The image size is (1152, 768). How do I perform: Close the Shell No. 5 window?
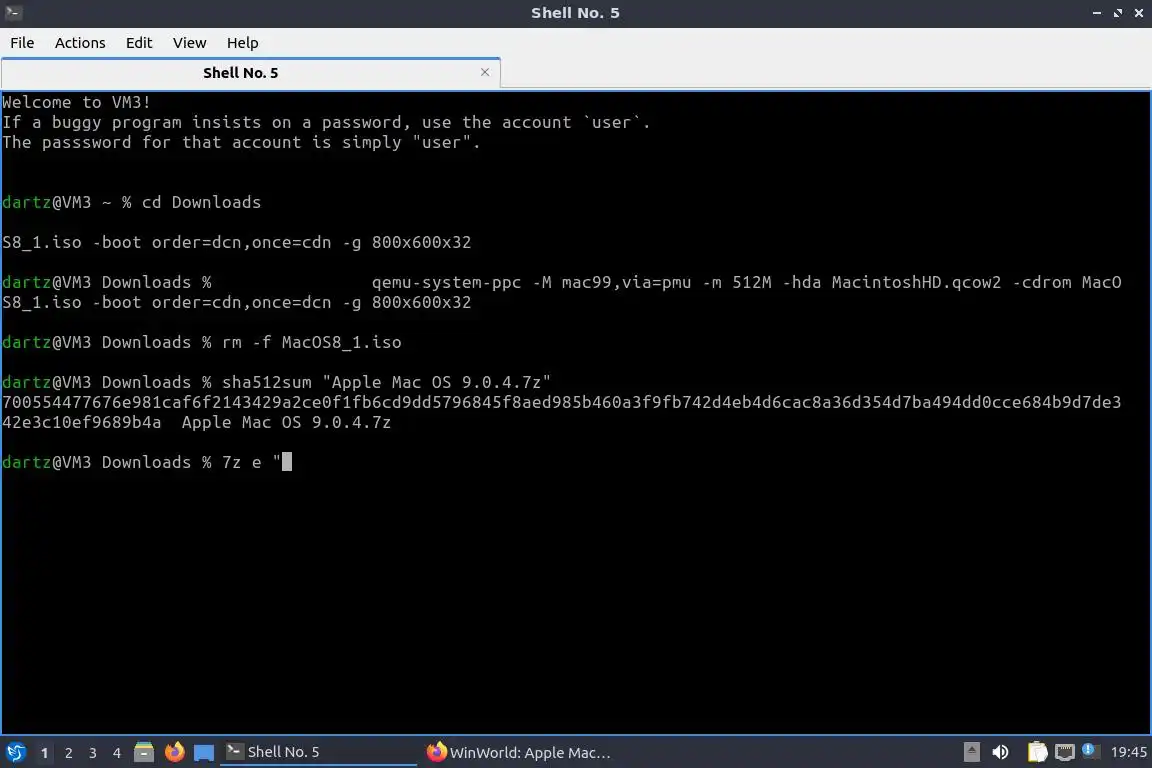[x=1139, y=12]
